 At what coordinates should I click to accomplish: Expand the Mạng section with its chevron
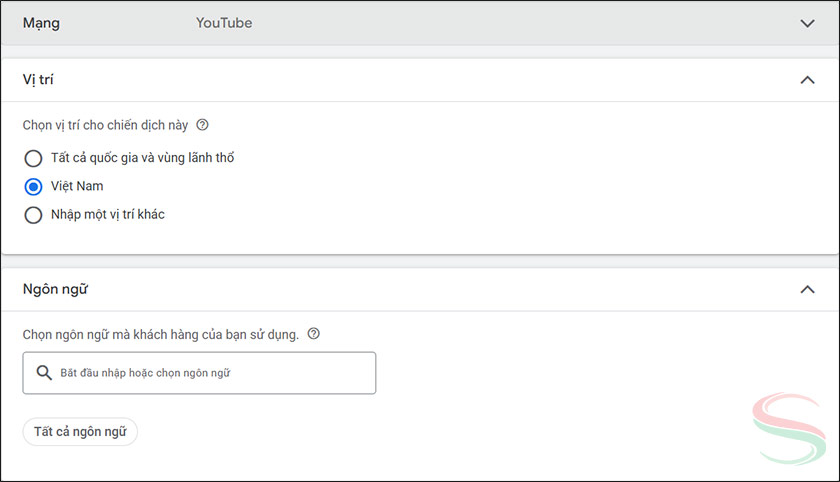808,24
